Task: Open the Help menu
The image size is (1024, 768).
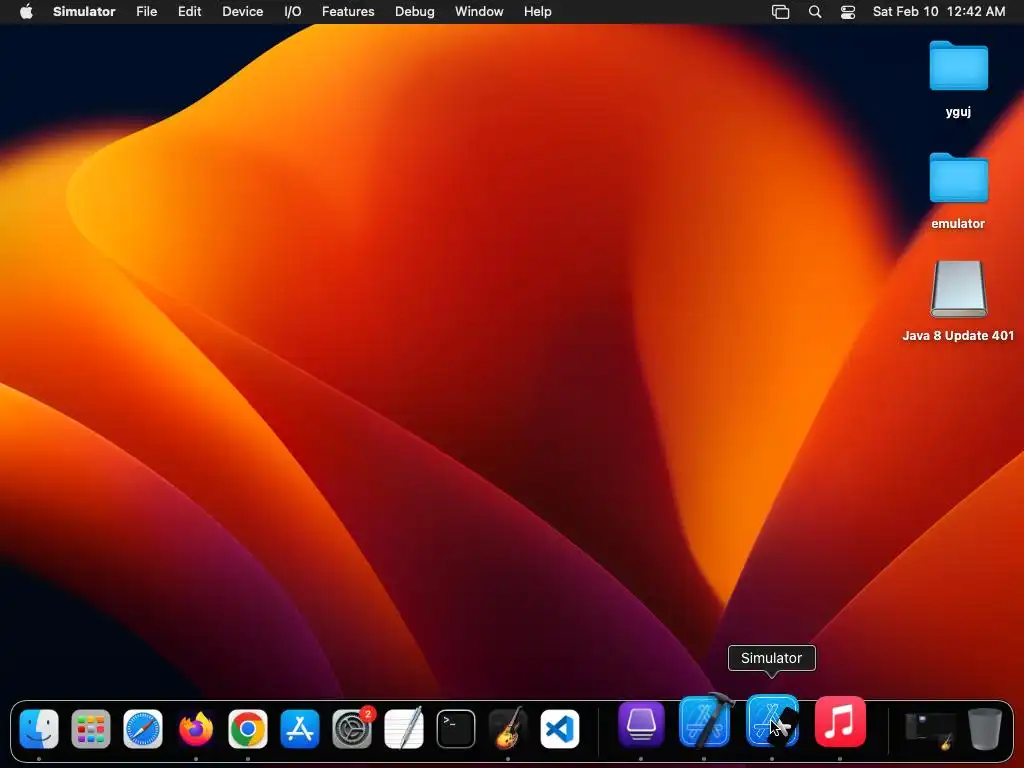Action: point(537,12)
